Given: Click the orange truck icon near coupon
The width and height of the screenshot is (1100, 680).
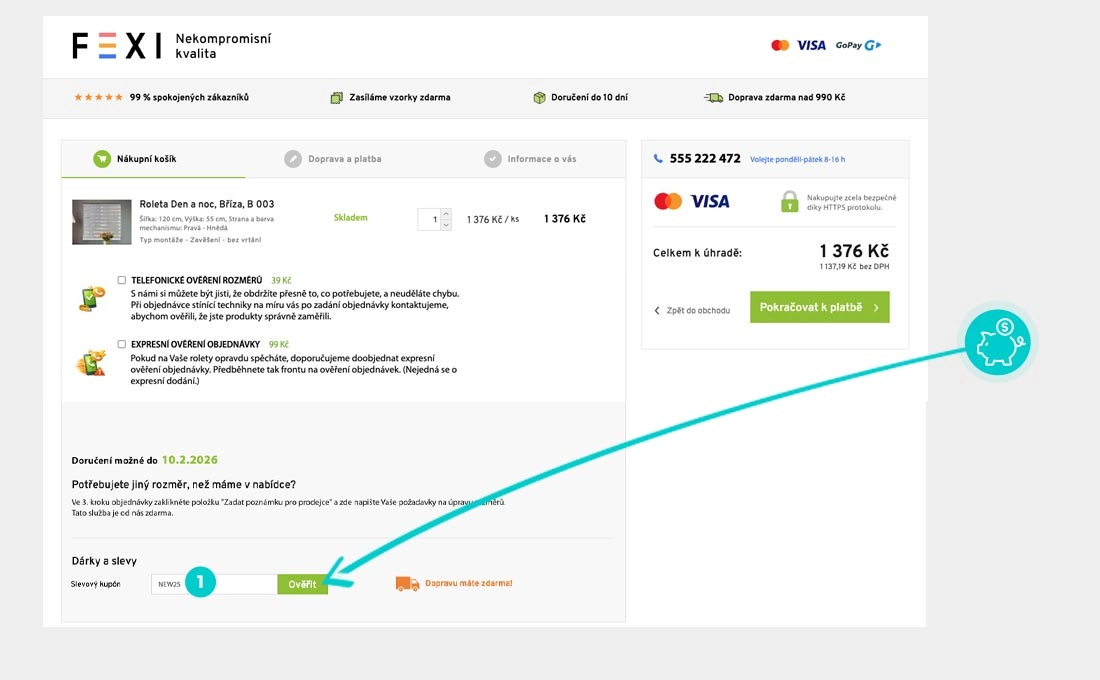Looking at the screenshot, I should tap(408, 584).
